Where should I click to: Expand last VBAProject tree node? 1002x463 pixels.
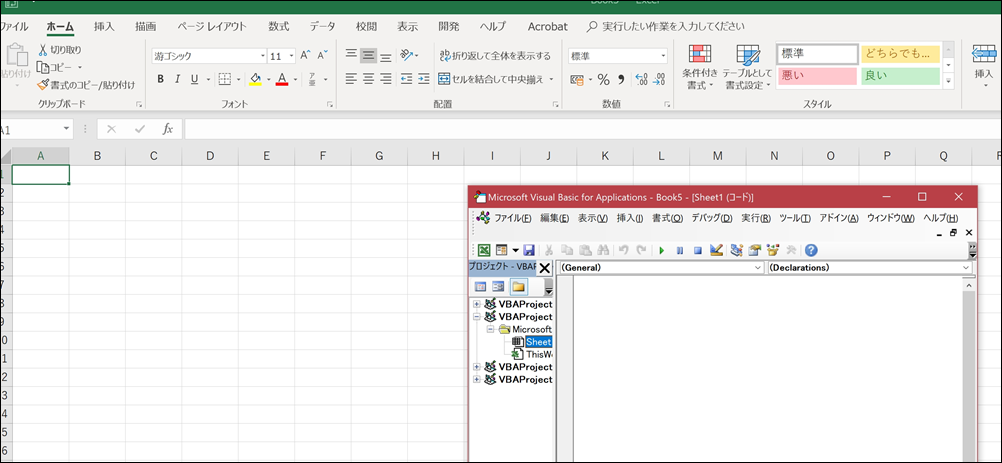point(476,379)
